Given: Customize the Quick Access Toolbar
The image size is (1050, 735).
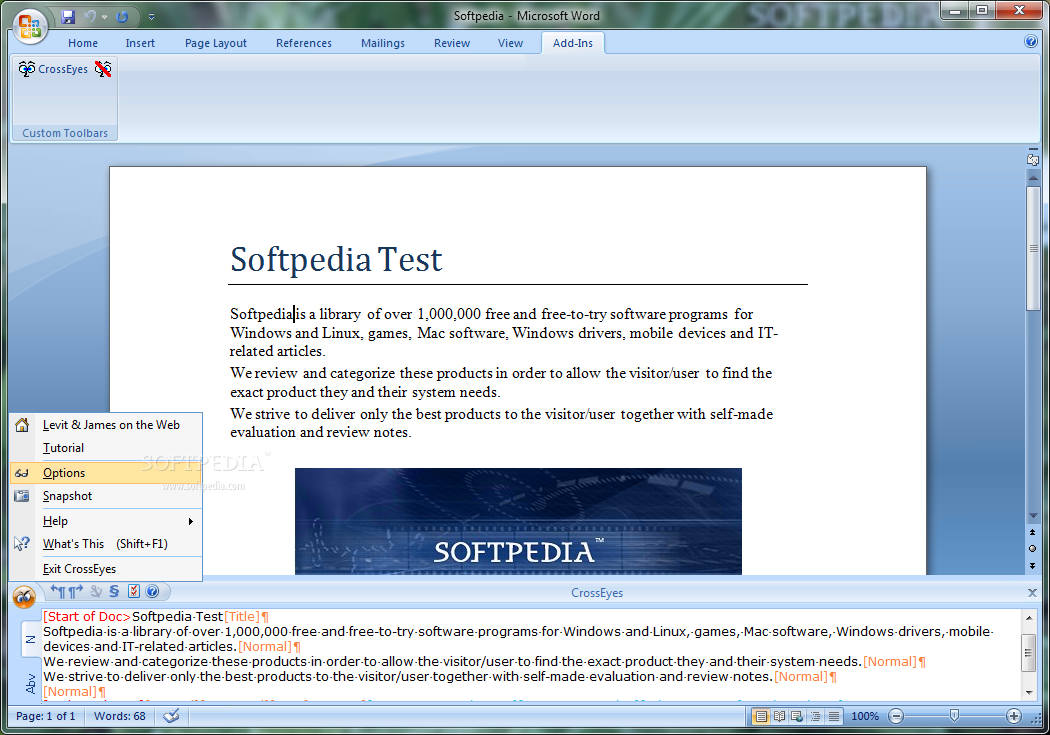Looking at the screenshot, I should click(x=151, y=17).
